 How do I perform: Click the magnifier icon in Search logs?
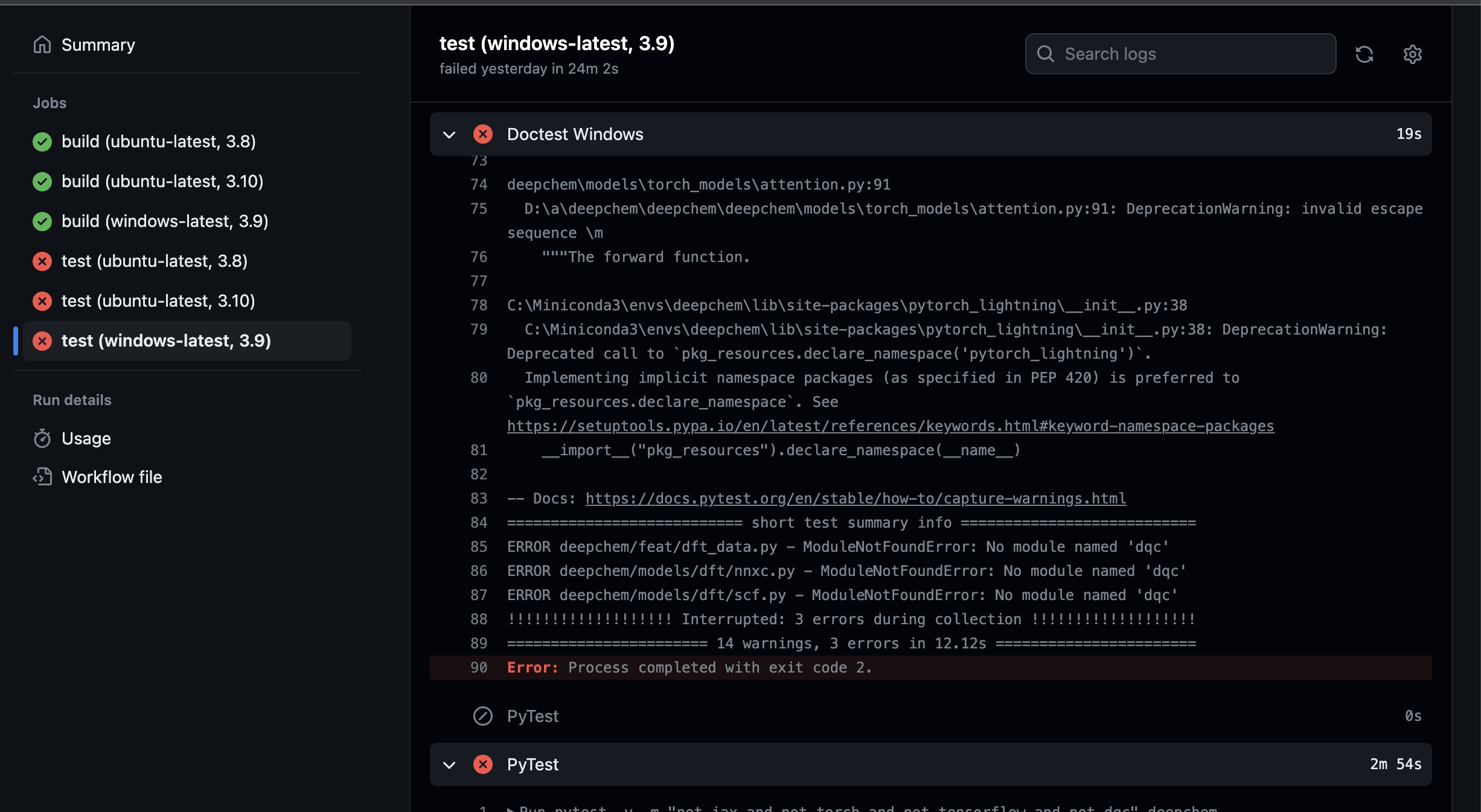point(1046,54)
